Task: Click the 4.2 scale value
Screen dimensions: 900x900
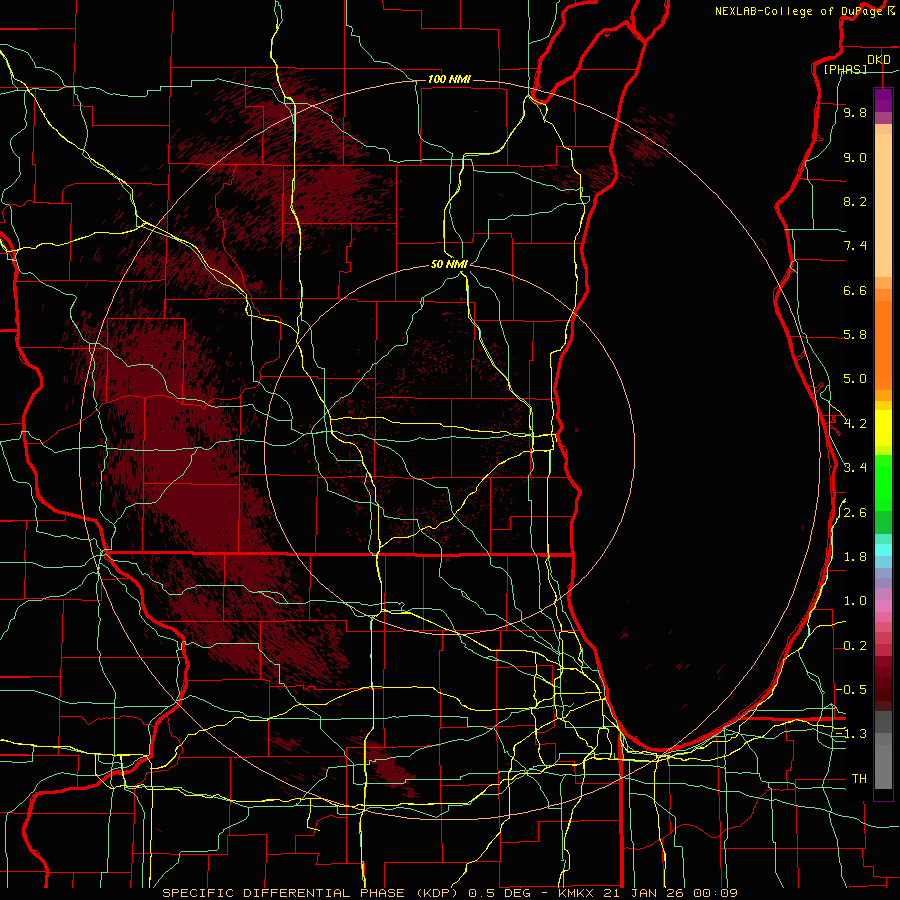Action: [x=855, y=424]
